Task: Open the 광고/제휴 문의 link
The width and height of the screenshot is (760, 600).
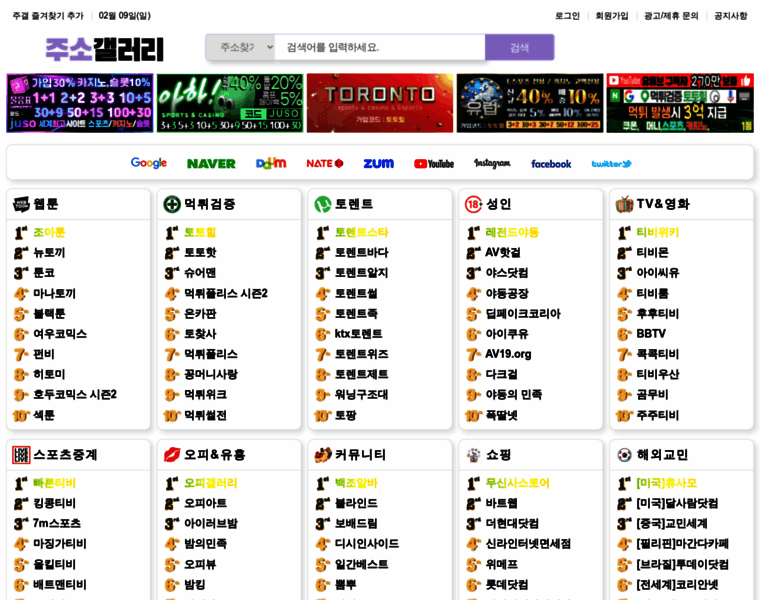Action: pyautogui.click(x=671, y=16)
